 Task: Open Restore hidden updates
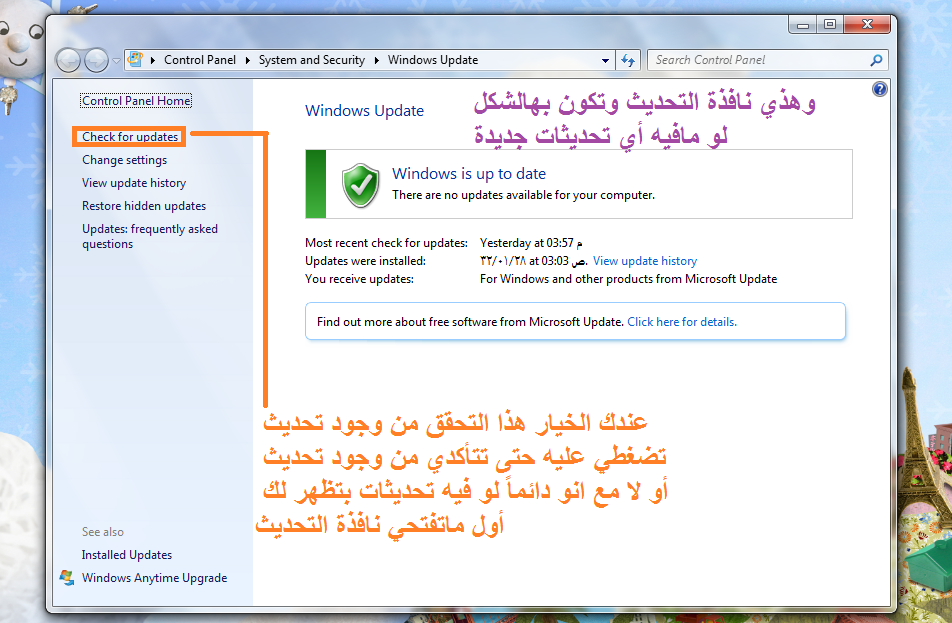pos(144,206)
